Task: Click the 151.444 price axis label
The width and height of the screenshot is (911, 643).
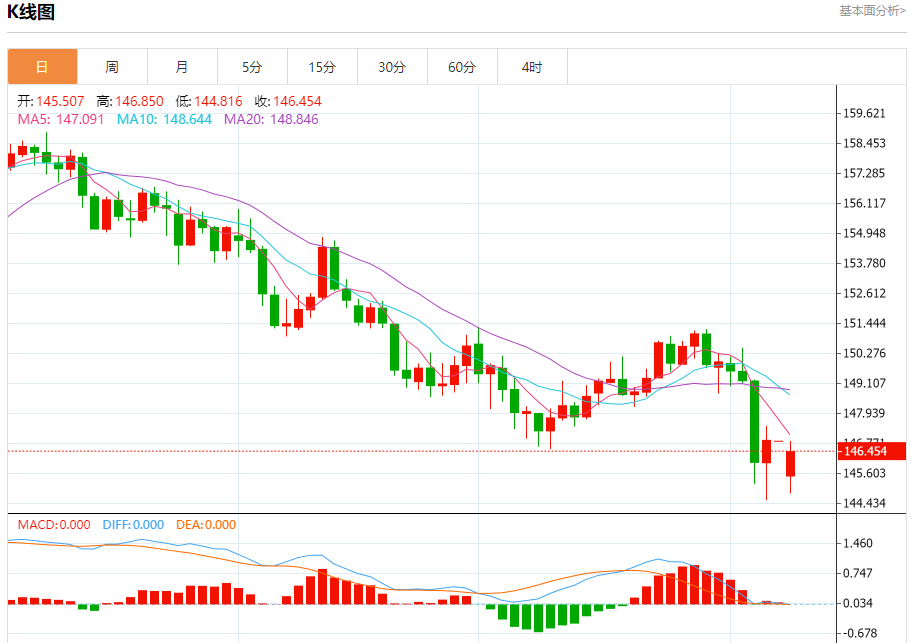Action: pyautogui.click(x=865, y=324)
